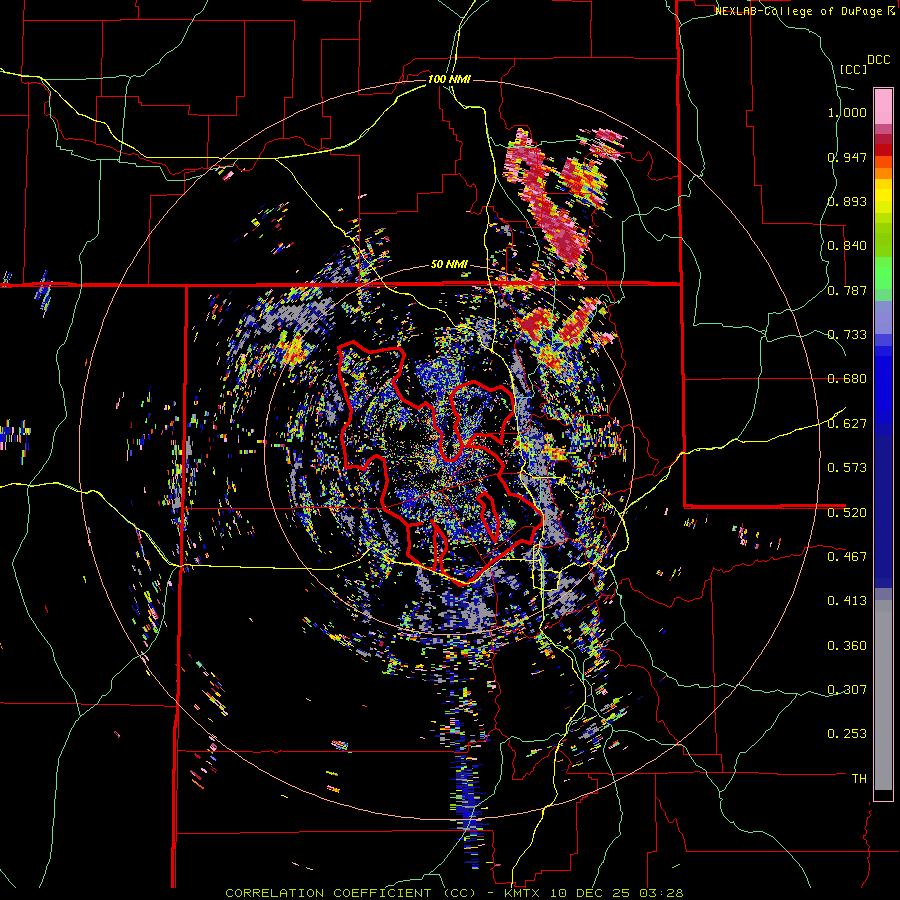Screen dimensions: 900x900
Task: Pick the bright blue swatch beside 0.680
Action: click(883, 385)
